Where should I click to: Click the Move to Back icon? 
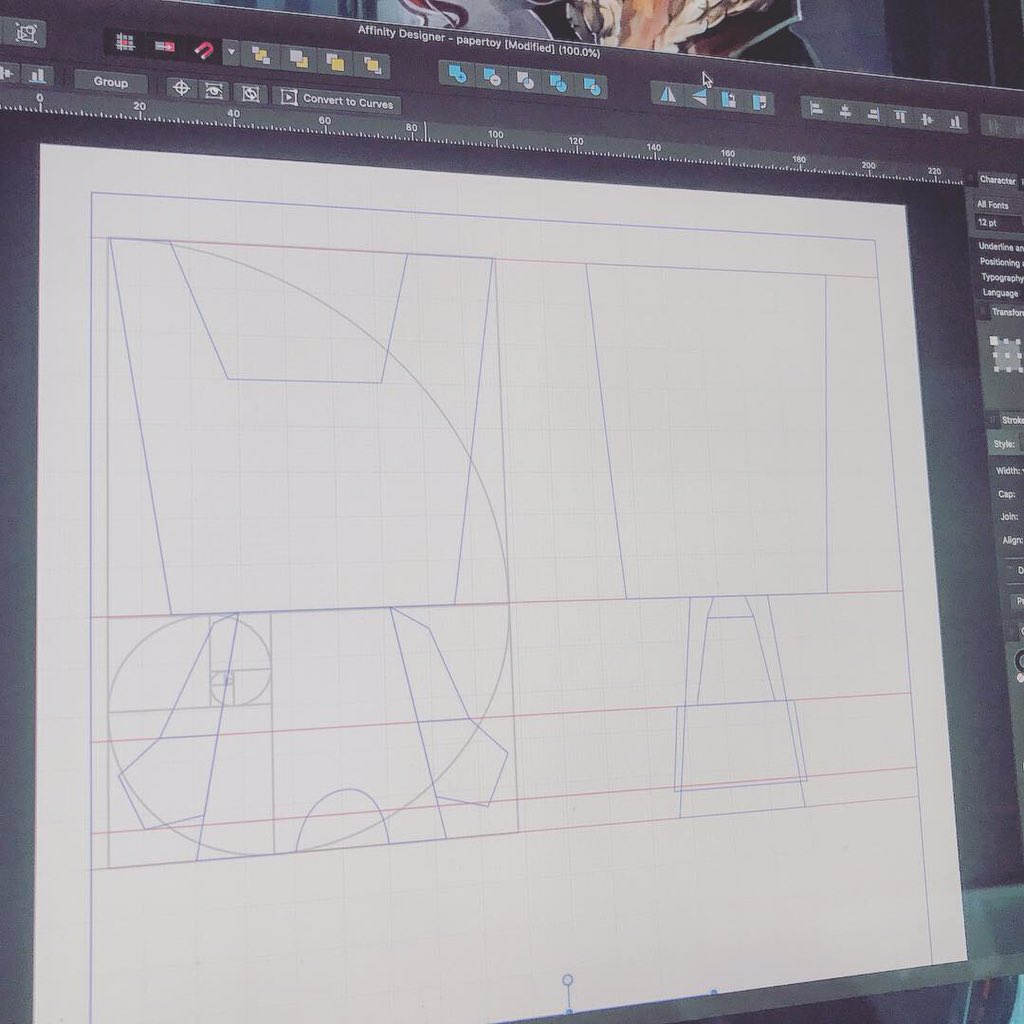(260, 56)
